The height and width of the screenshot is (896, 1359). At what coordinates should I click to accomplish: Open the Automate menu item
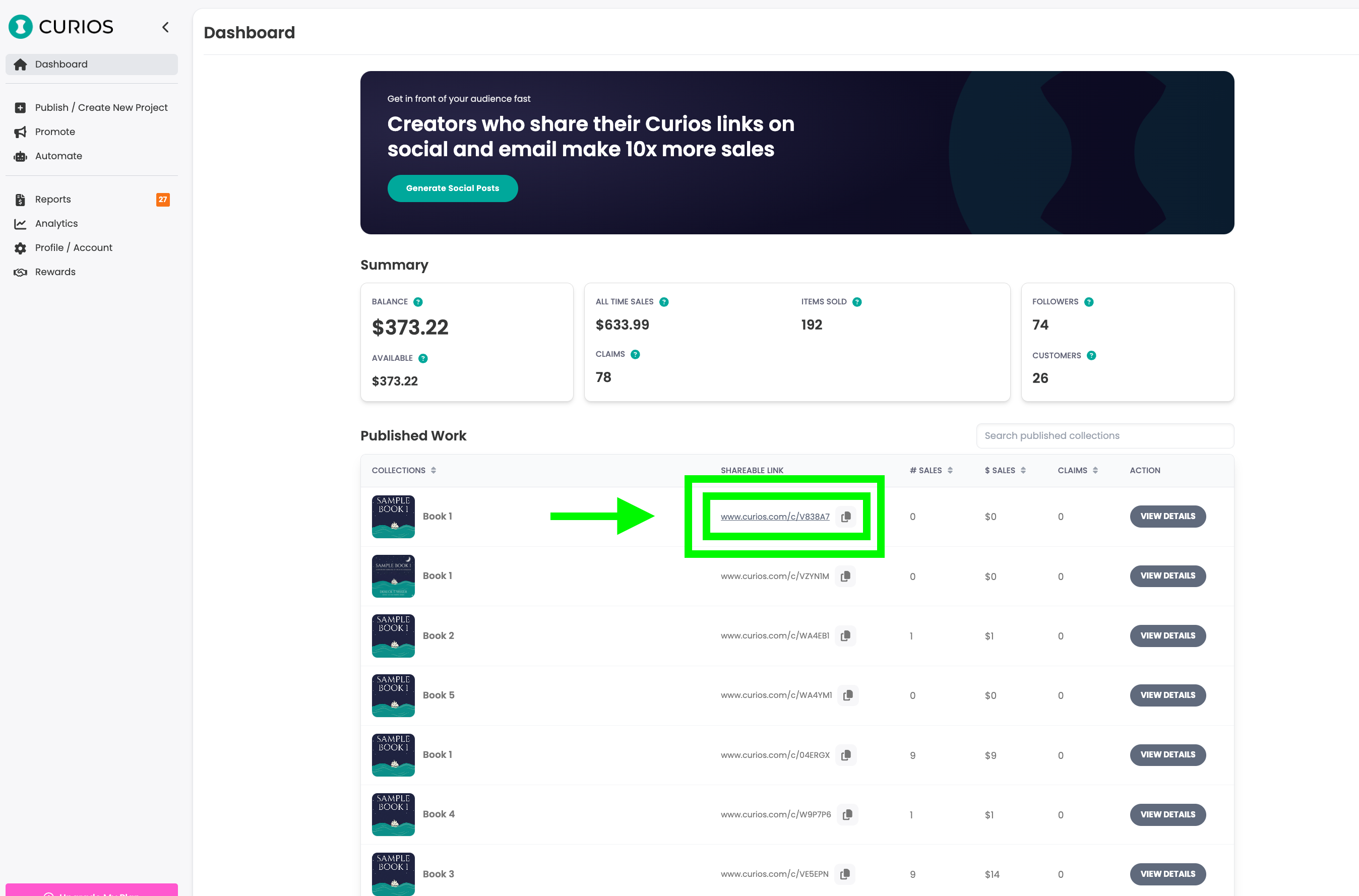click(x=91, y=156)
